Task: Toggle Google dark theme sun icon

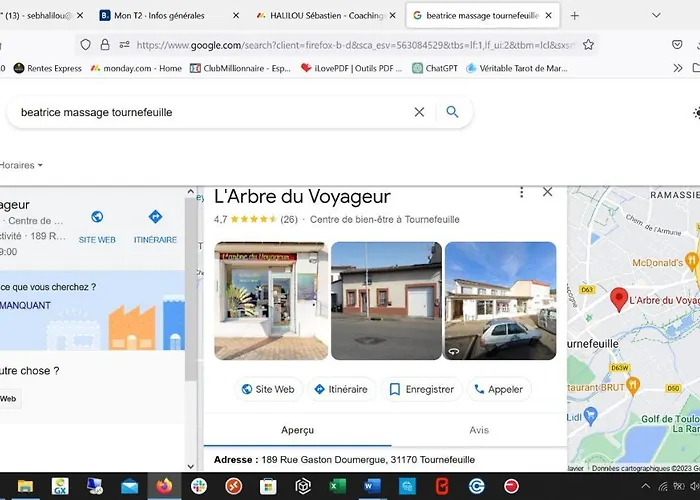Action: coord(696,113)
